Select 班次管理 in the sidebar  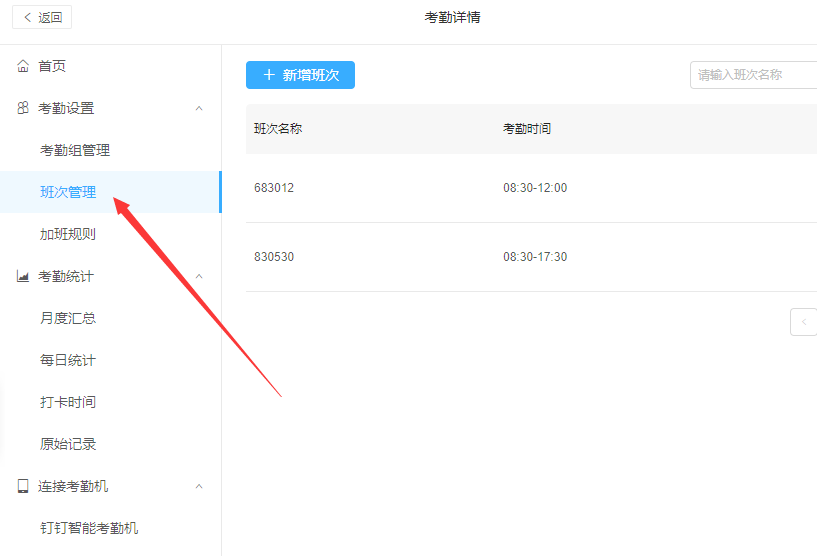(68, 192)
